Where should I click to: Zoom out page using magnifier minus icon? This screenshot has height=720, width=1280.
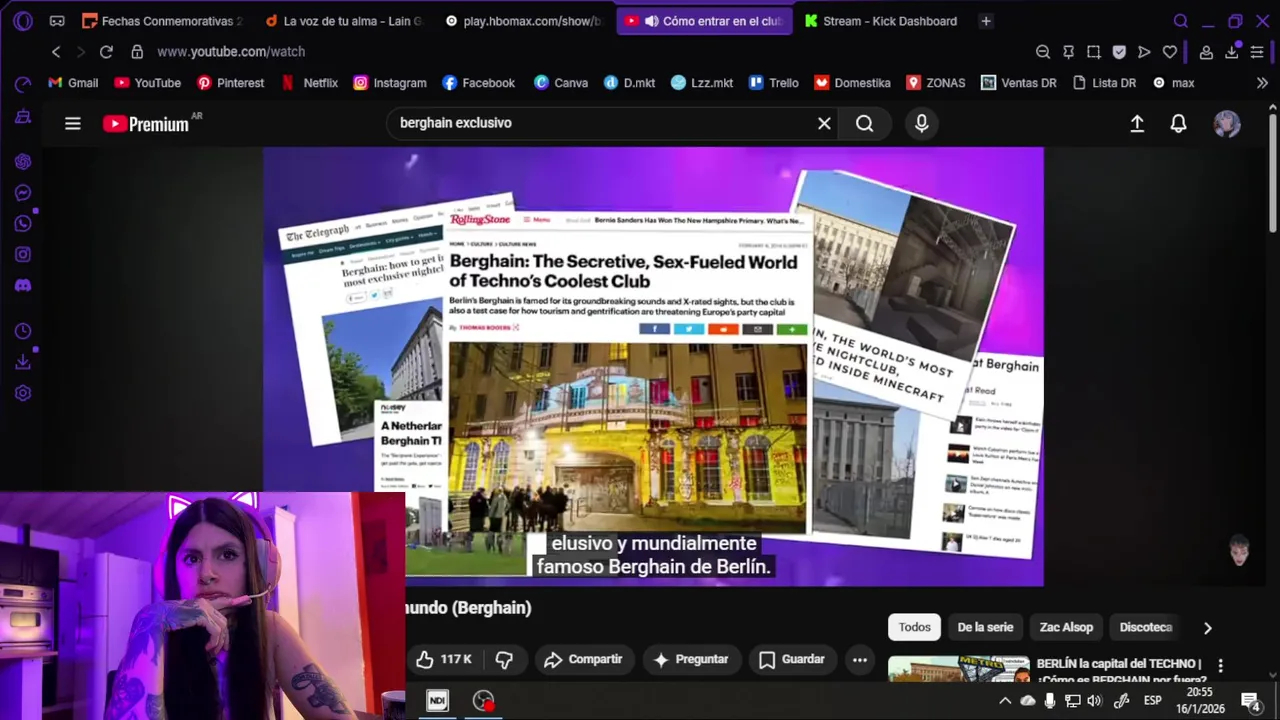1043,52
